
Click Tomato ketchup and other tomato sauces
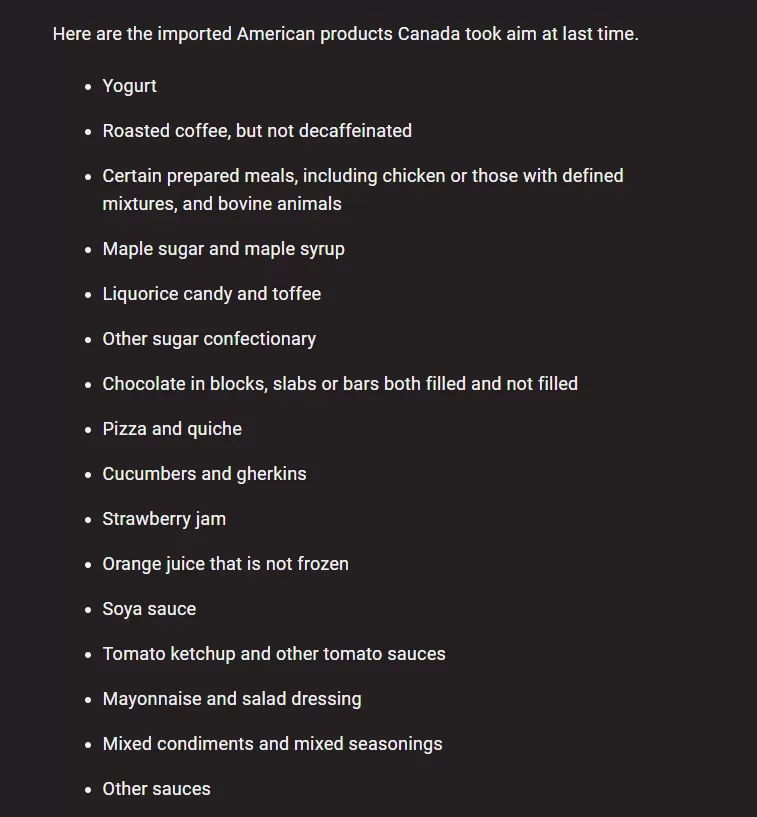point(274,654)
